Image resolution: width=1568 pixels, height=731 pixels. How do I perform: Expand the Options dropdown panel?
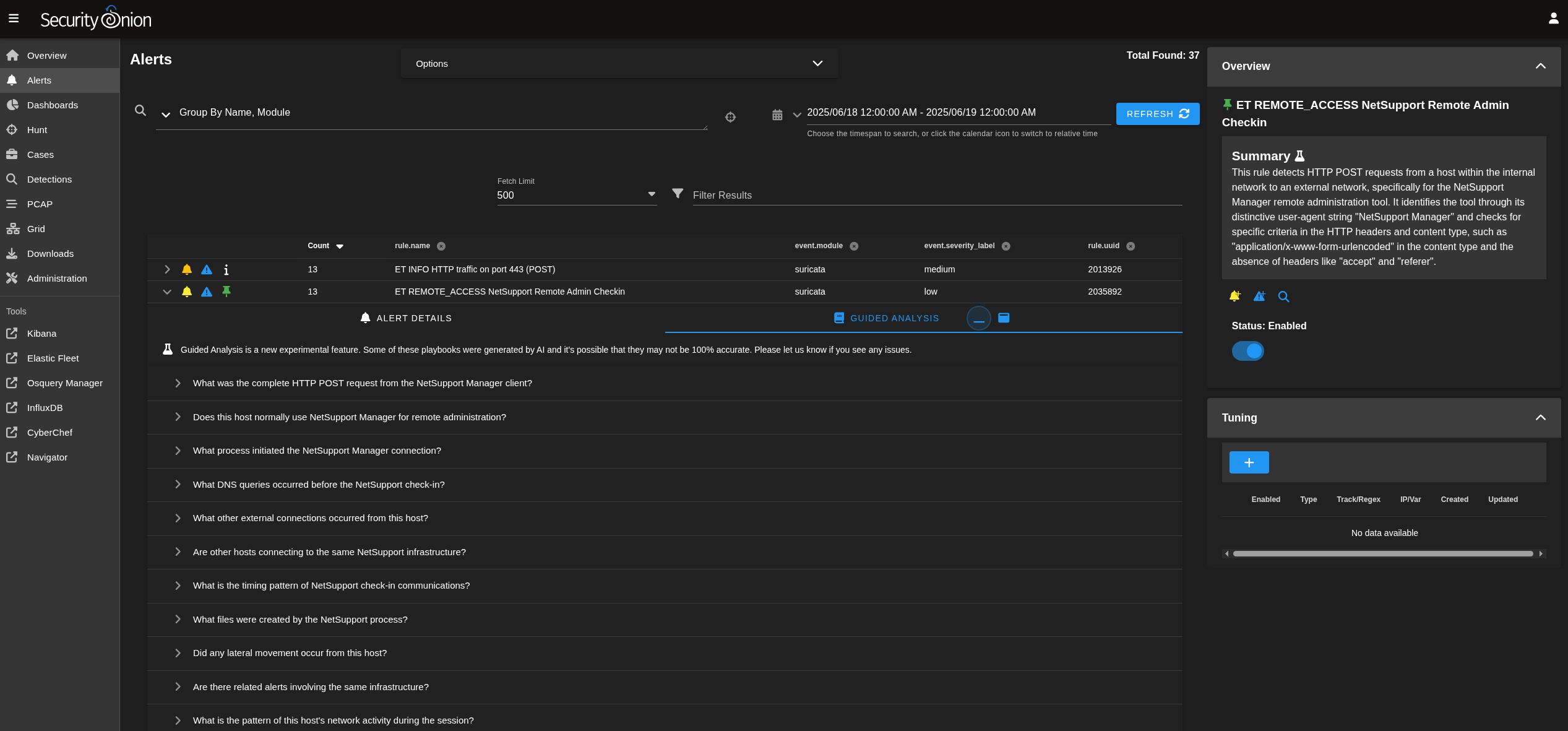pyautogui.click(x=619, y=64)
